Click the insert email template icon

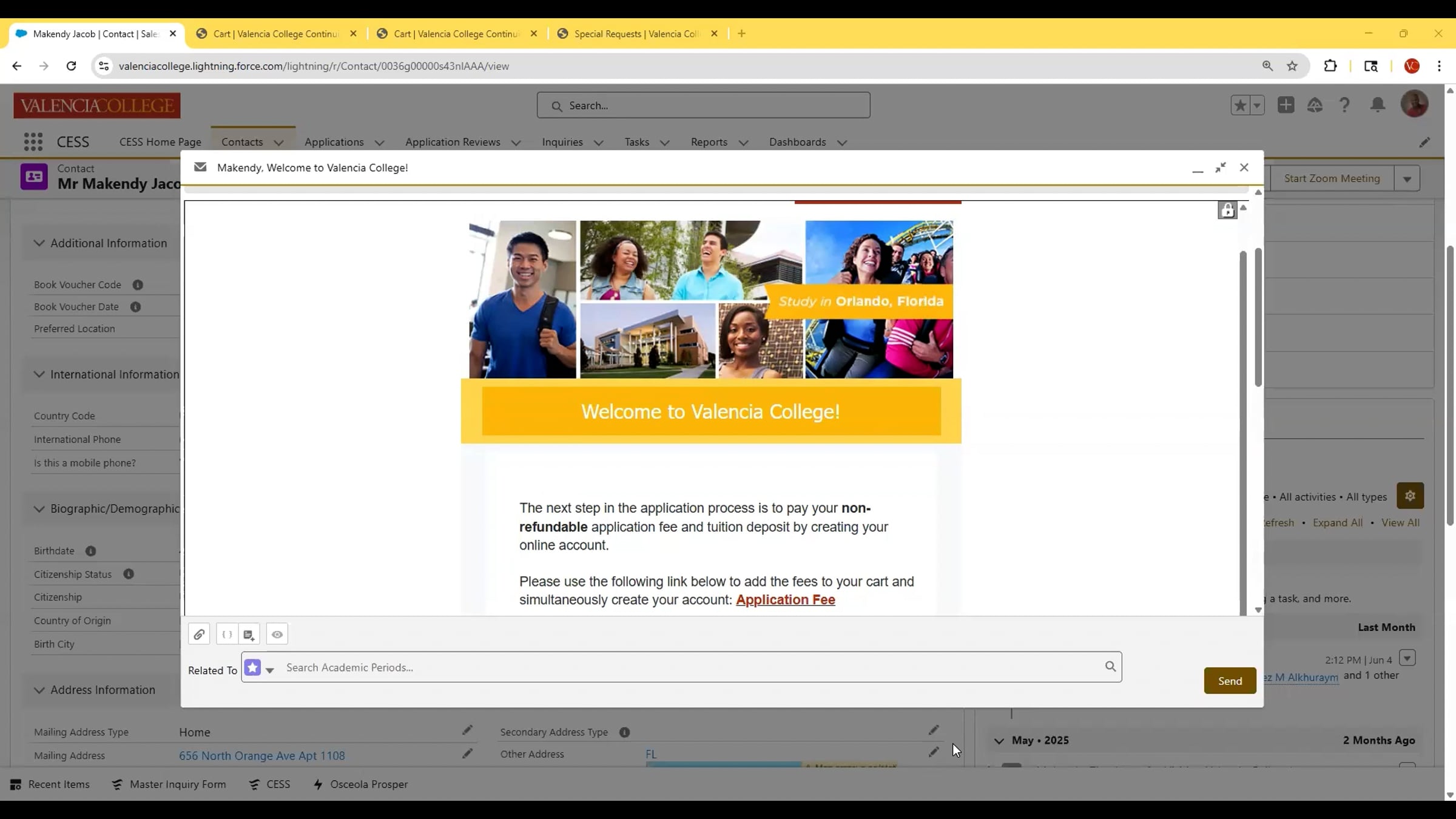tap(249, 635)
